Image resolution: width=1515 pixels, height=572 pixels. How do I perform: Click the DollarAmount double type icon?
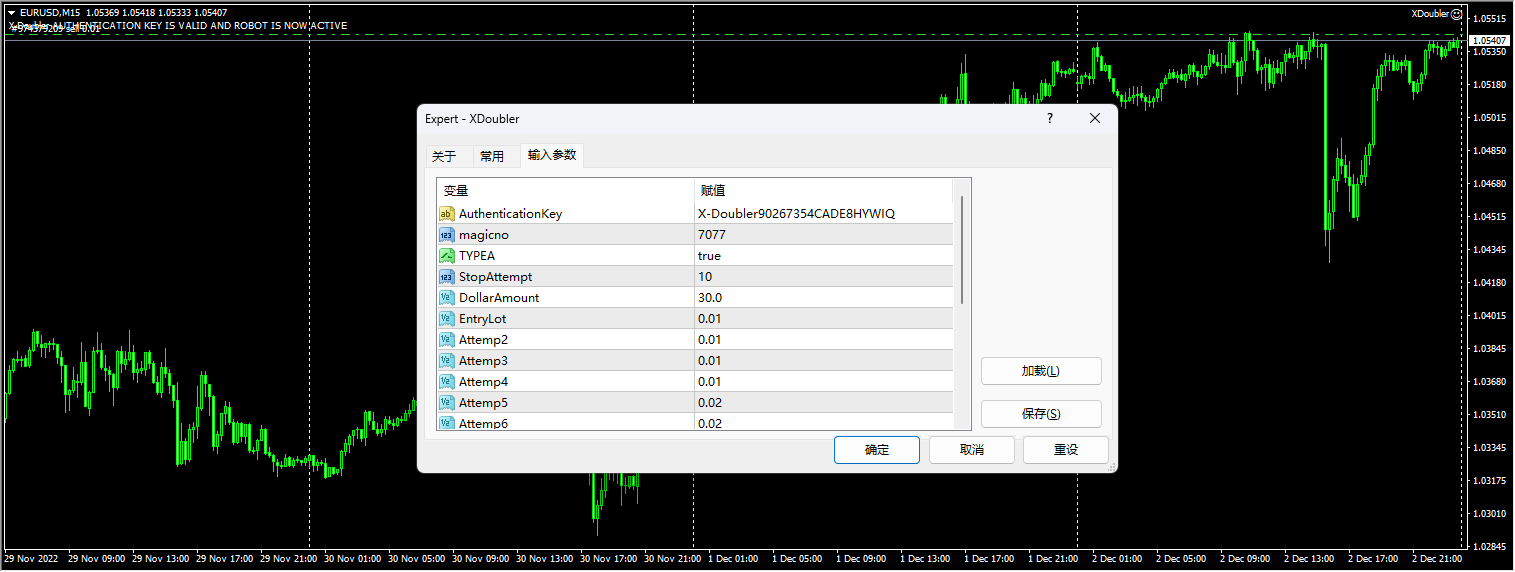[447, 298]
